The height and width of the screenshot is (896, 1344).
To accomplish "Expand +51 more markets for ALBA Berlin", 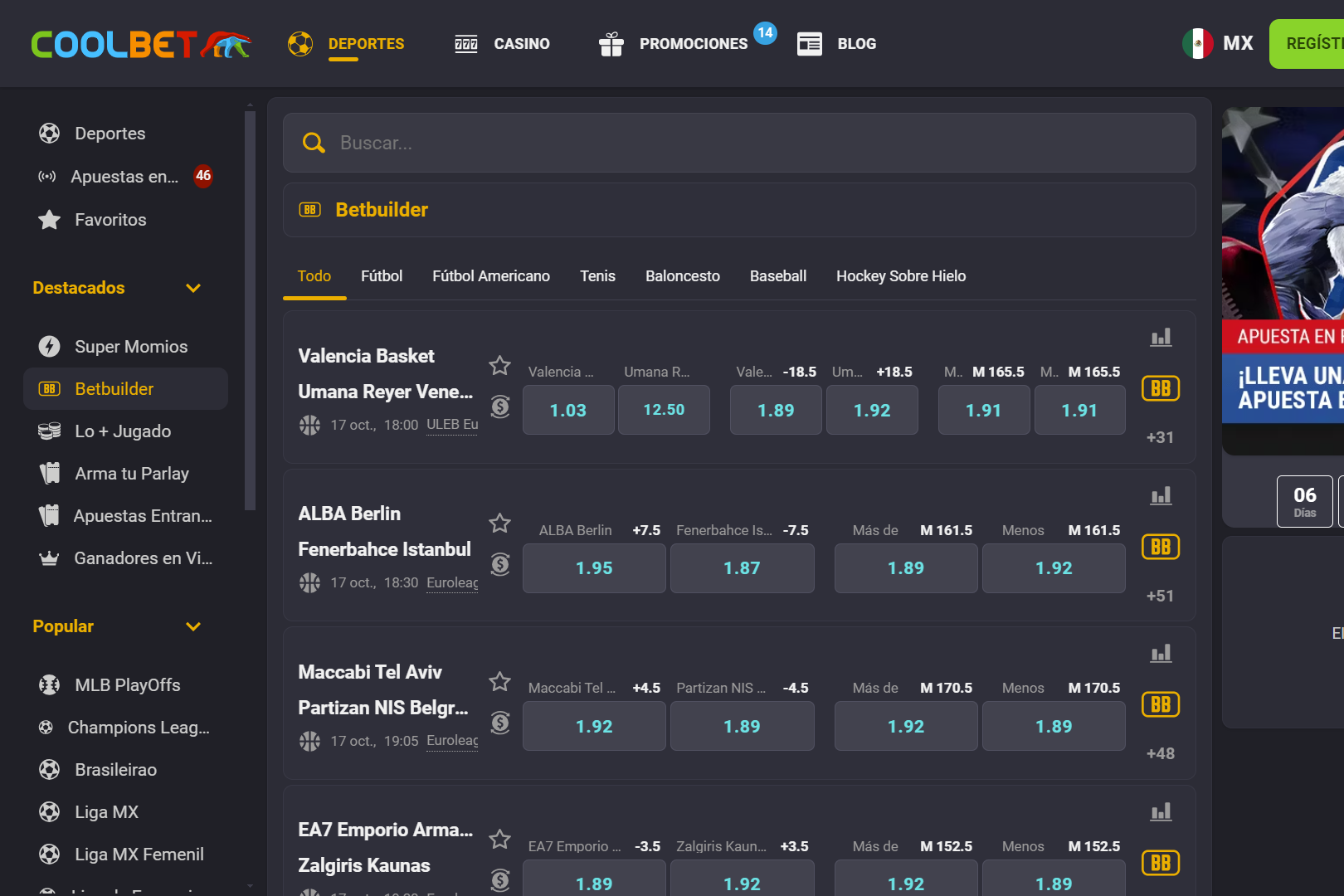I will (1160, 596).
